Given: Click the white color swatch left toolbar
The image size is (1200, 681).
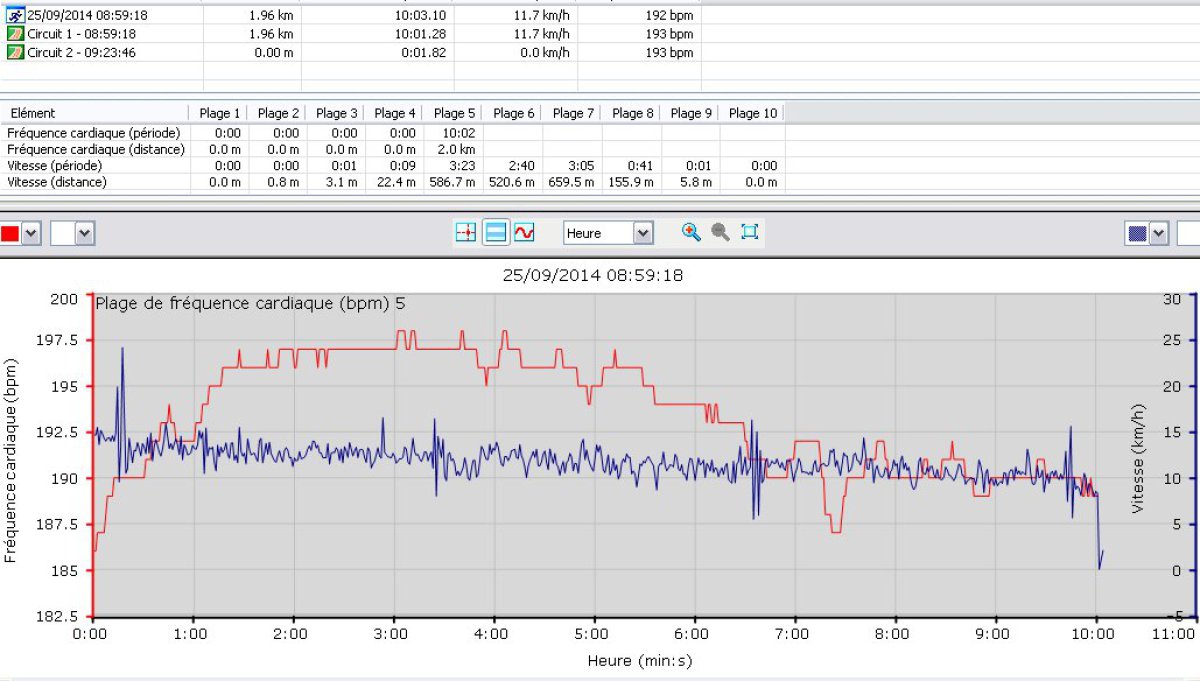Looking at the screenshot, I should pyautogui.click(x=62, y=234).
